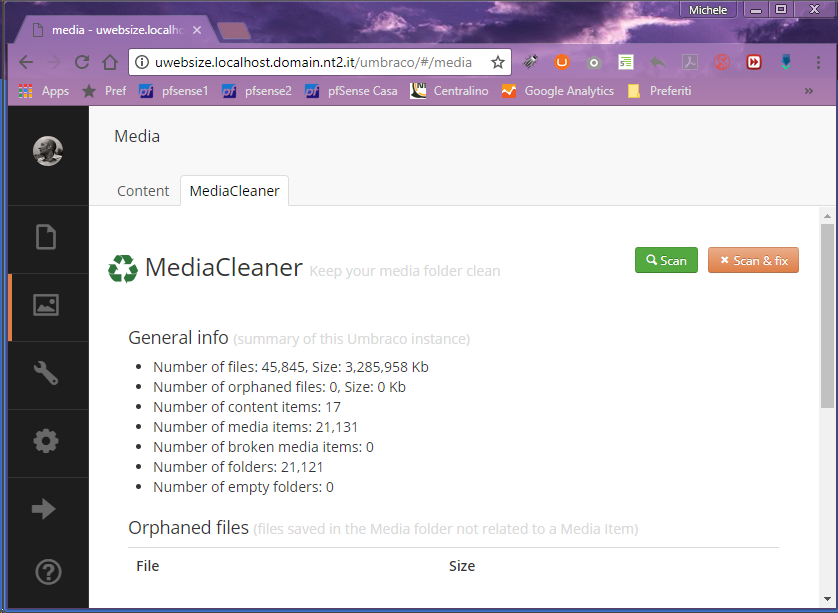Open the Google Analytics bookmark
Image resolution: width=838 pixels, height=613 pixels.
coord(557,91)
